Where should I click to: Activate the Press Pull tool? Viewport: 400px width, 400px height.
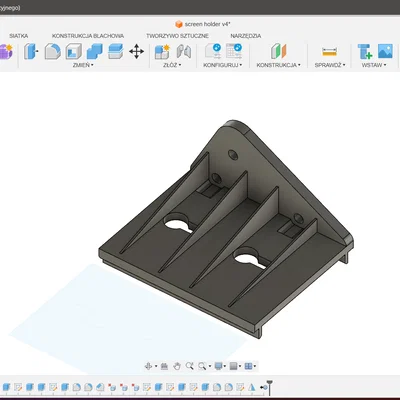[31, 52]
